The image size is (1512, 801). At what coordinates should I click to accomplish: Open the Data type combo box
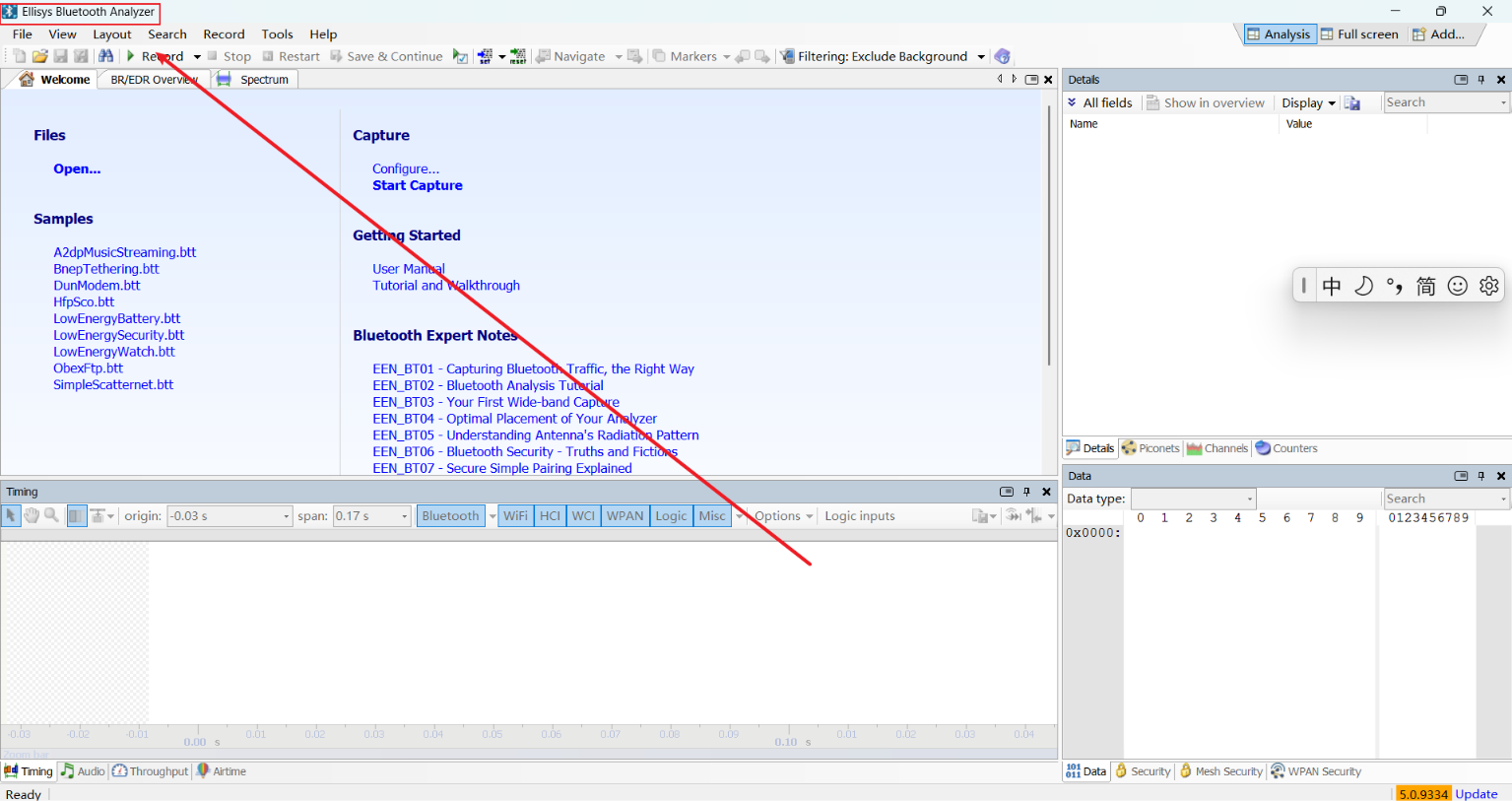point(1194,499)
